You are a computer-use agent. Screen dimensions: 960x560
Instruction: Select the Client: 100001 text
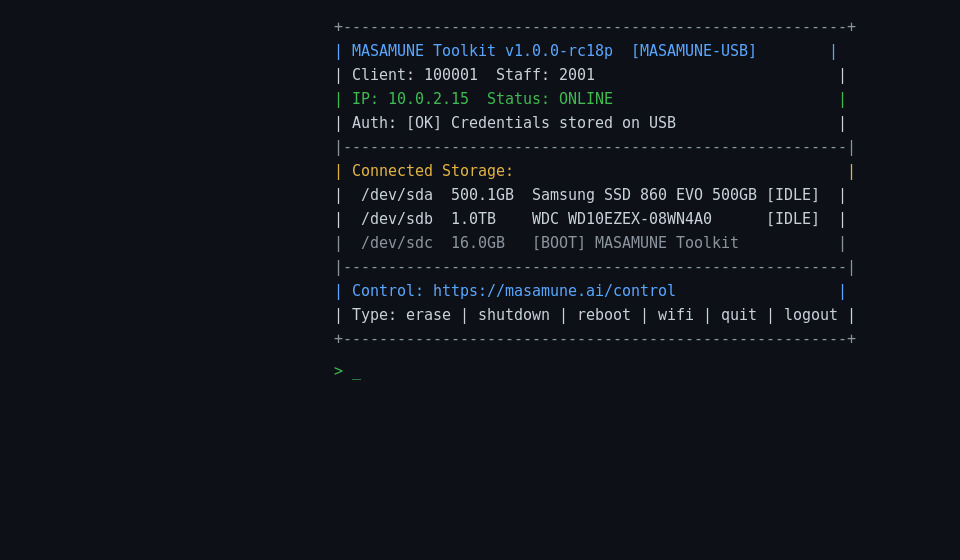coord(414,75)
